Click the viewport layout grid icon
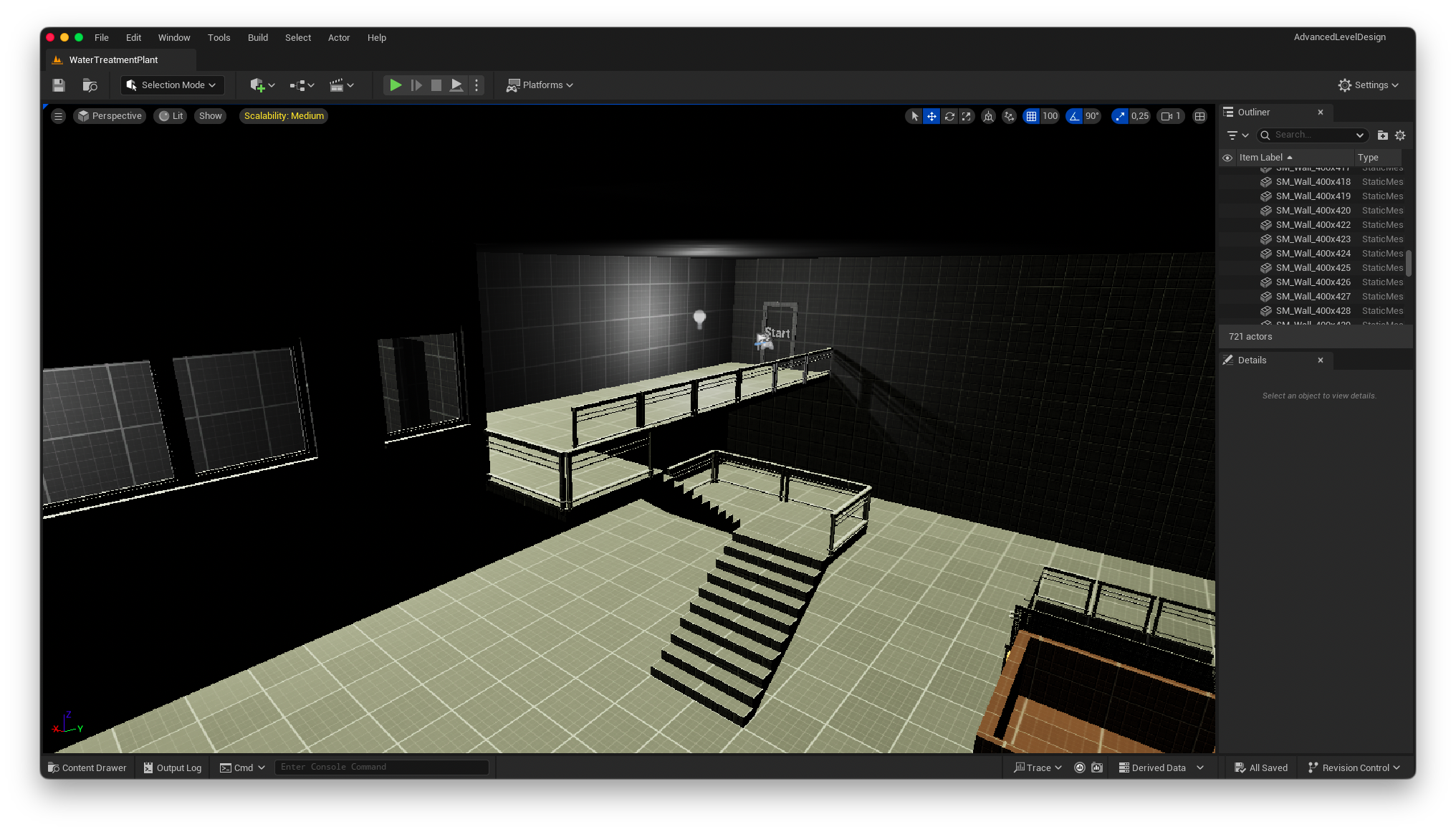The width and height of the screenshot is (1456, 832). pyautogui.click(x=1199, y=116)
